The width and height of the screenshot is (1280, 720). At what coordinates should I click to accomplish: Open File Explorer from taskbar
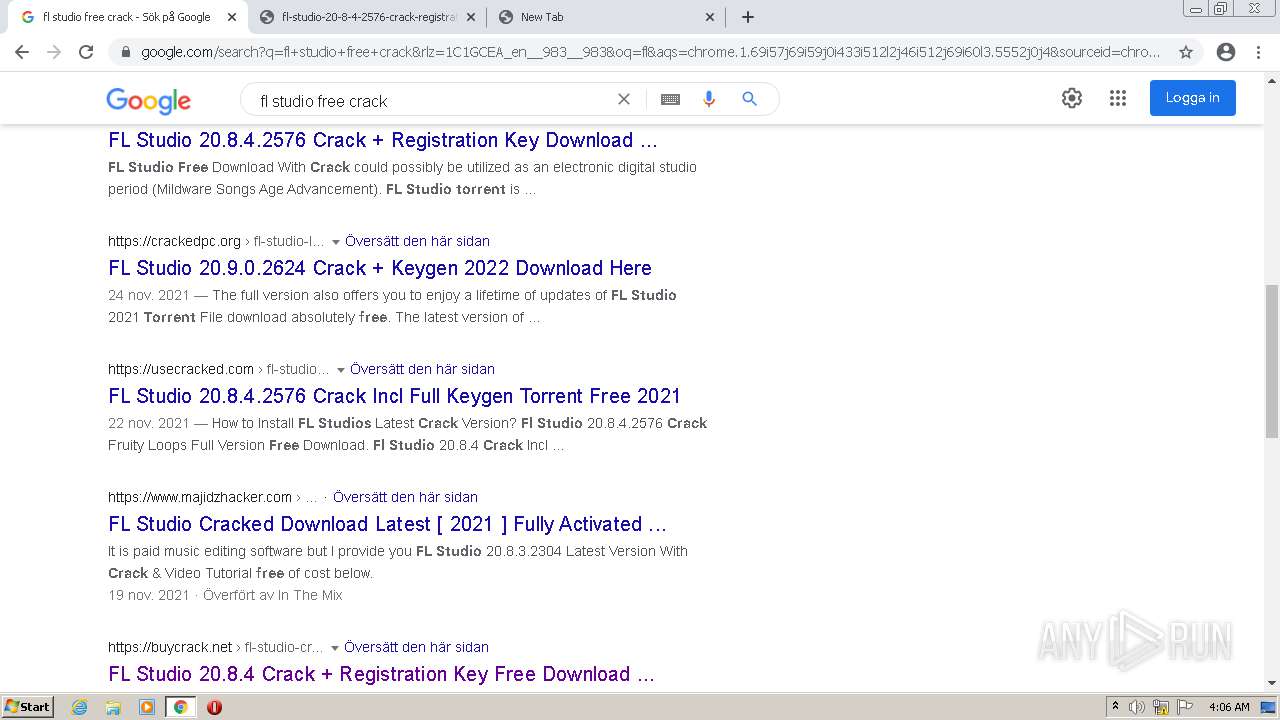[x=113, y=707]
